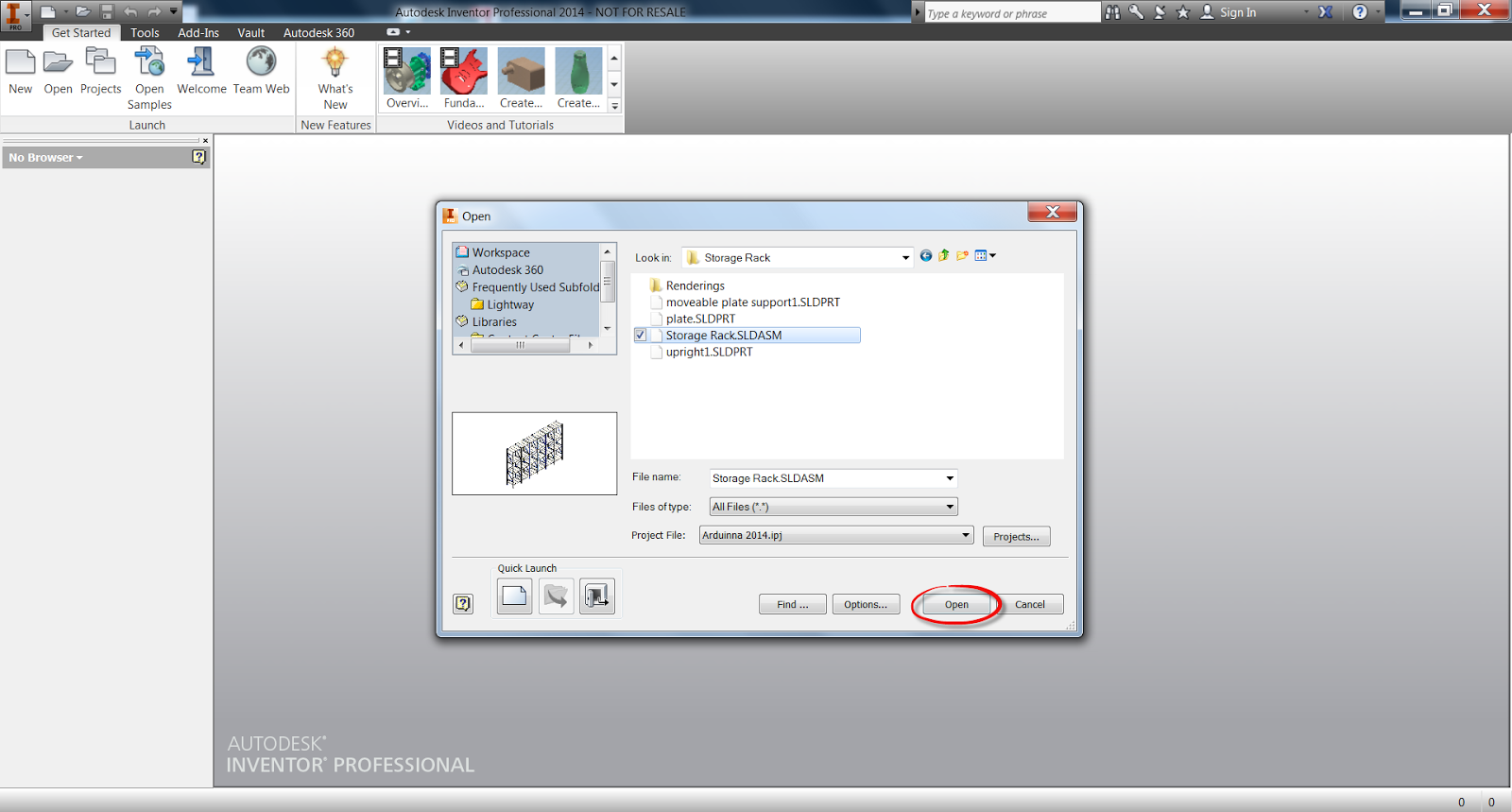Switch to the Vault tab
The image size is (1512, 812).
pos(250,32)
